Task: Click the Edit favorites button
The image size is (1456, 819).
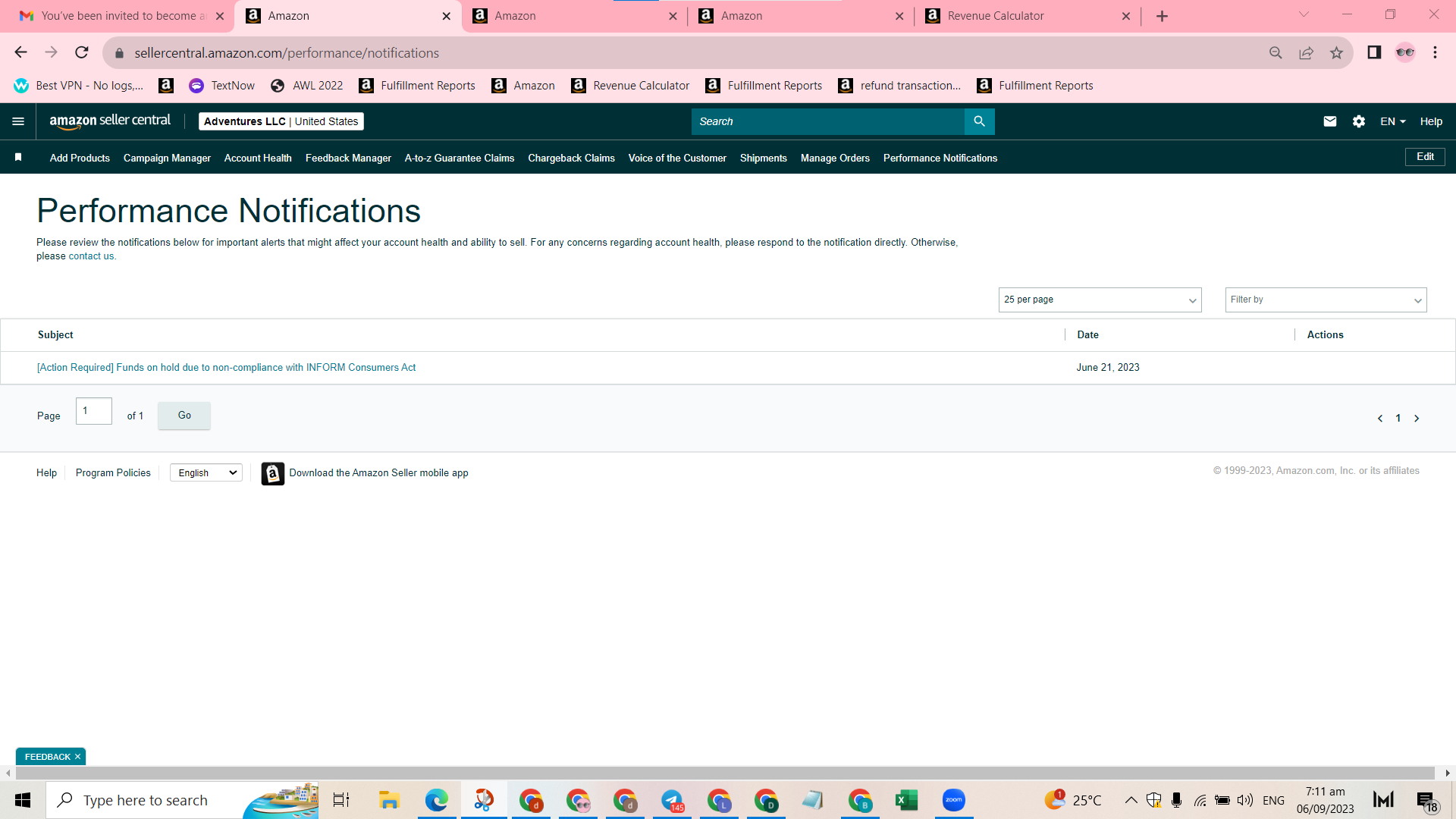Action: [x=1425, y=156]
